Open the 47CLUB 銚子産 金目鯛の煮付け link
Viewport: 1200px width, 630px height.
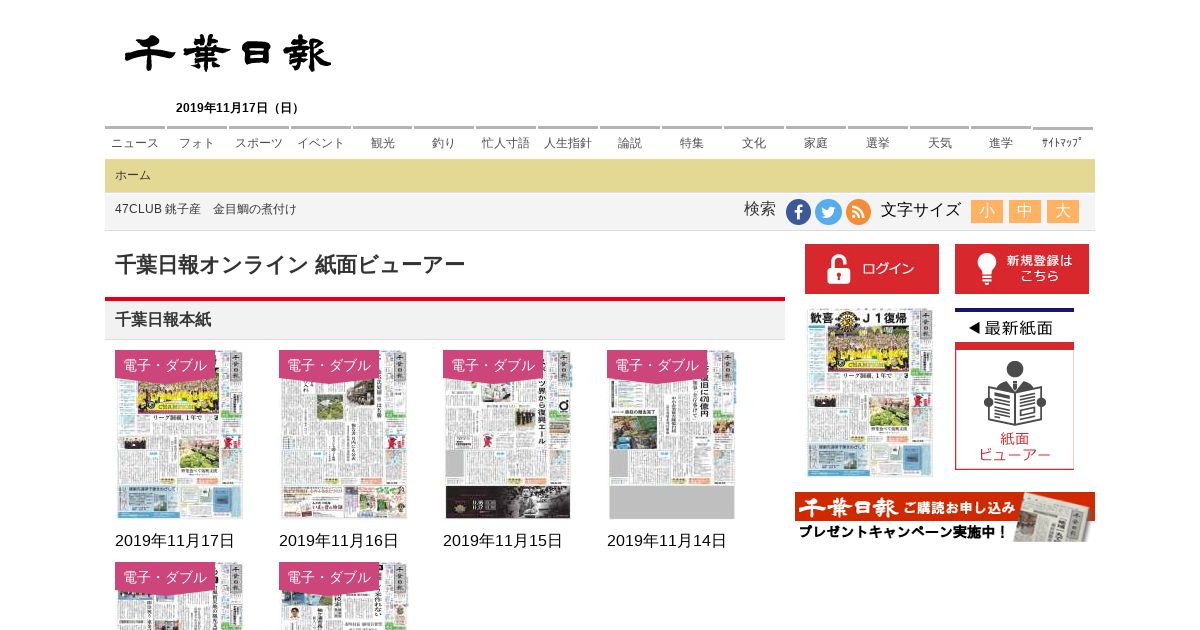tap(206, 209)
